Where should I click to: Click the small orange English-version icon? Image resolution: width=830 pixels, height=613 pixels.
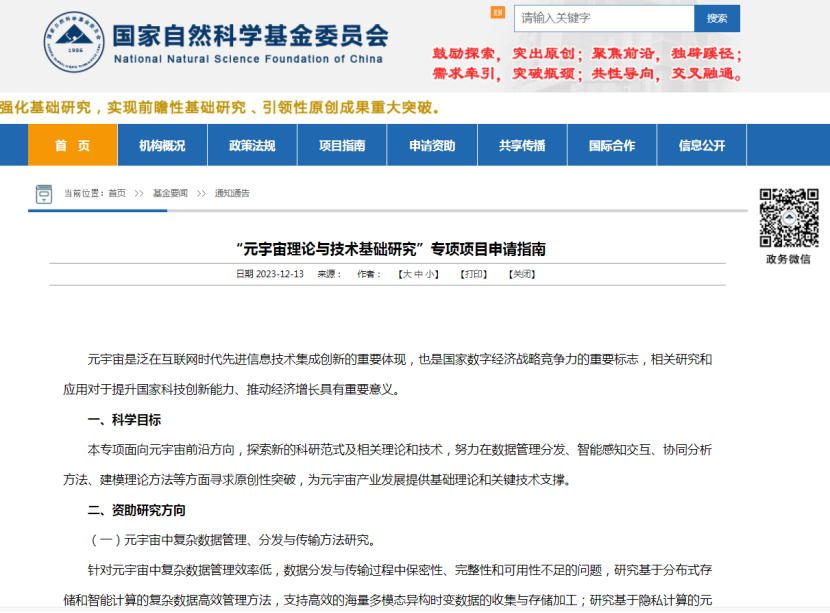click(498, 13)
